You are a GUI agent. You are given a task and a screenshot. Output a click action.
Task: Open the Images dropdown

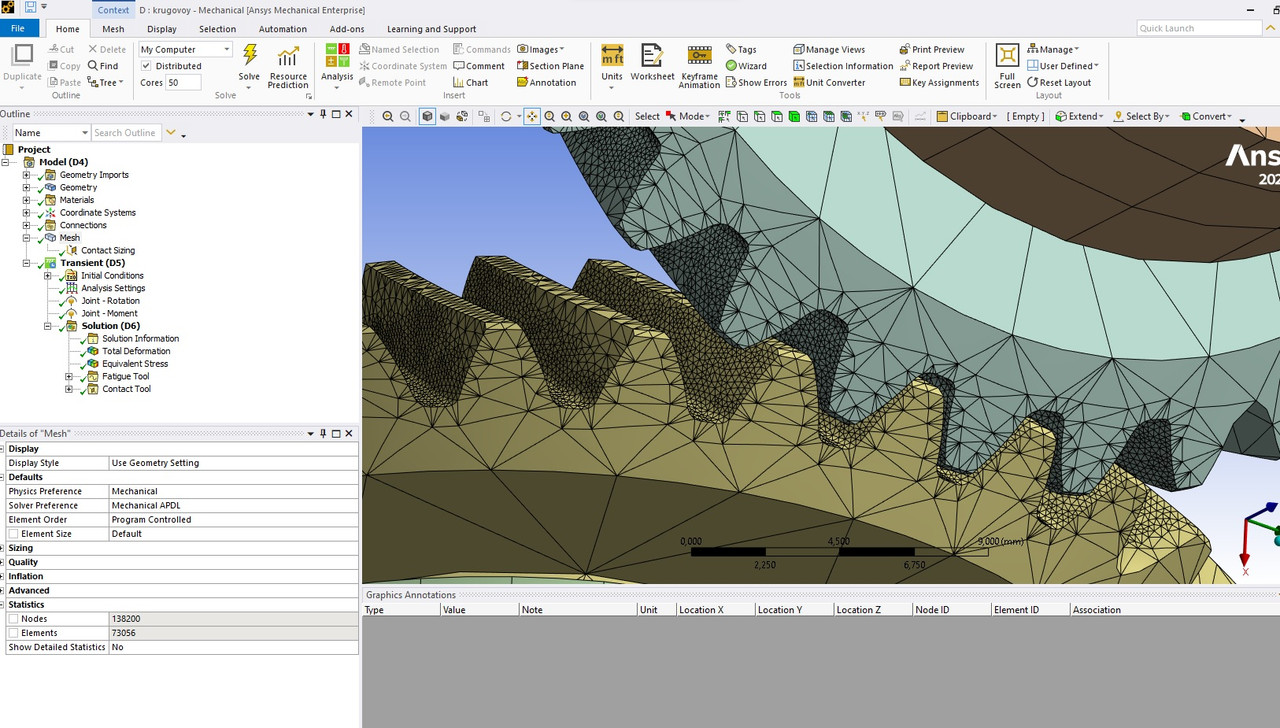[x=540, y=49]
